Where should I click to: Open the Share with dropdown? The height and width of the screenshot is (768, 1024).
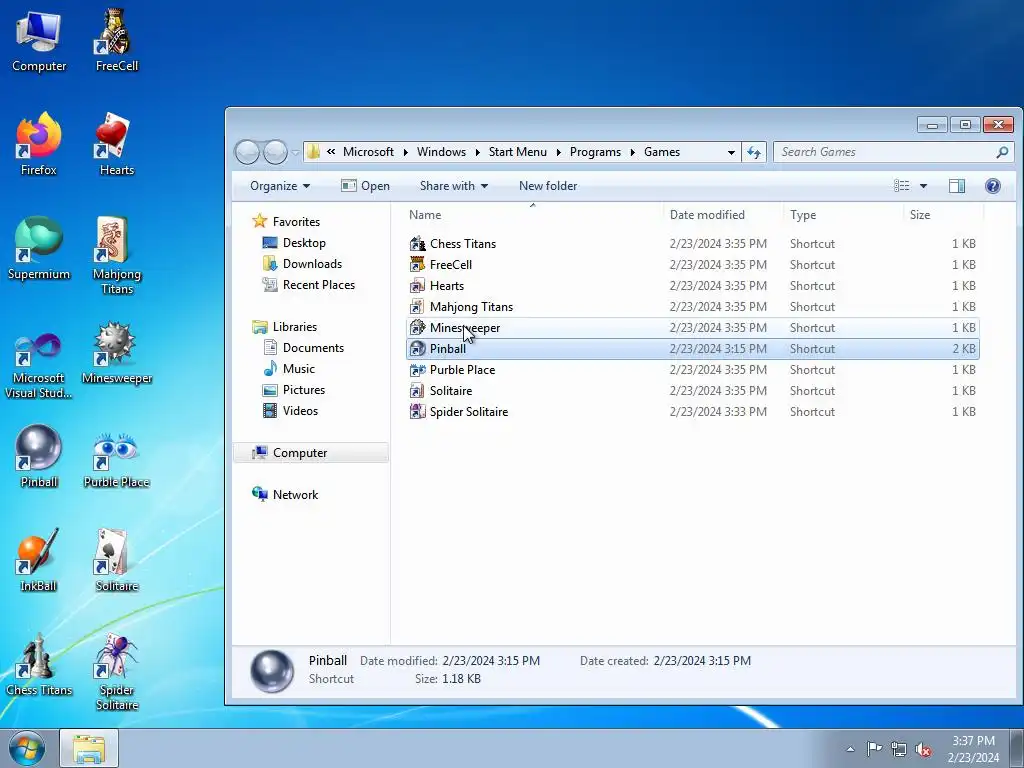tap(454, 186)
